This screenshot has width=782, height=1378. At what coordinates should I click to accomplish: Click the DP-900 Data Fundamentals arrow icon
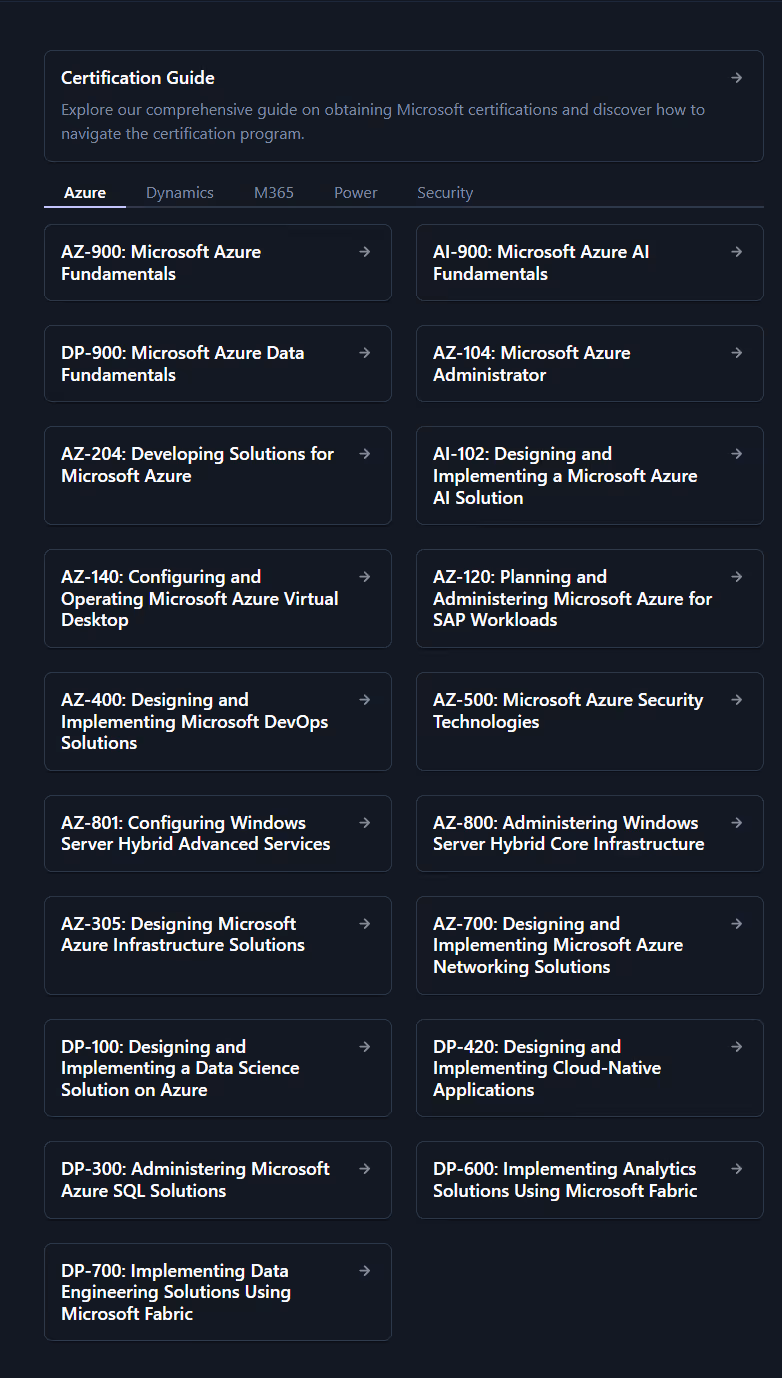tap(364, 352)
